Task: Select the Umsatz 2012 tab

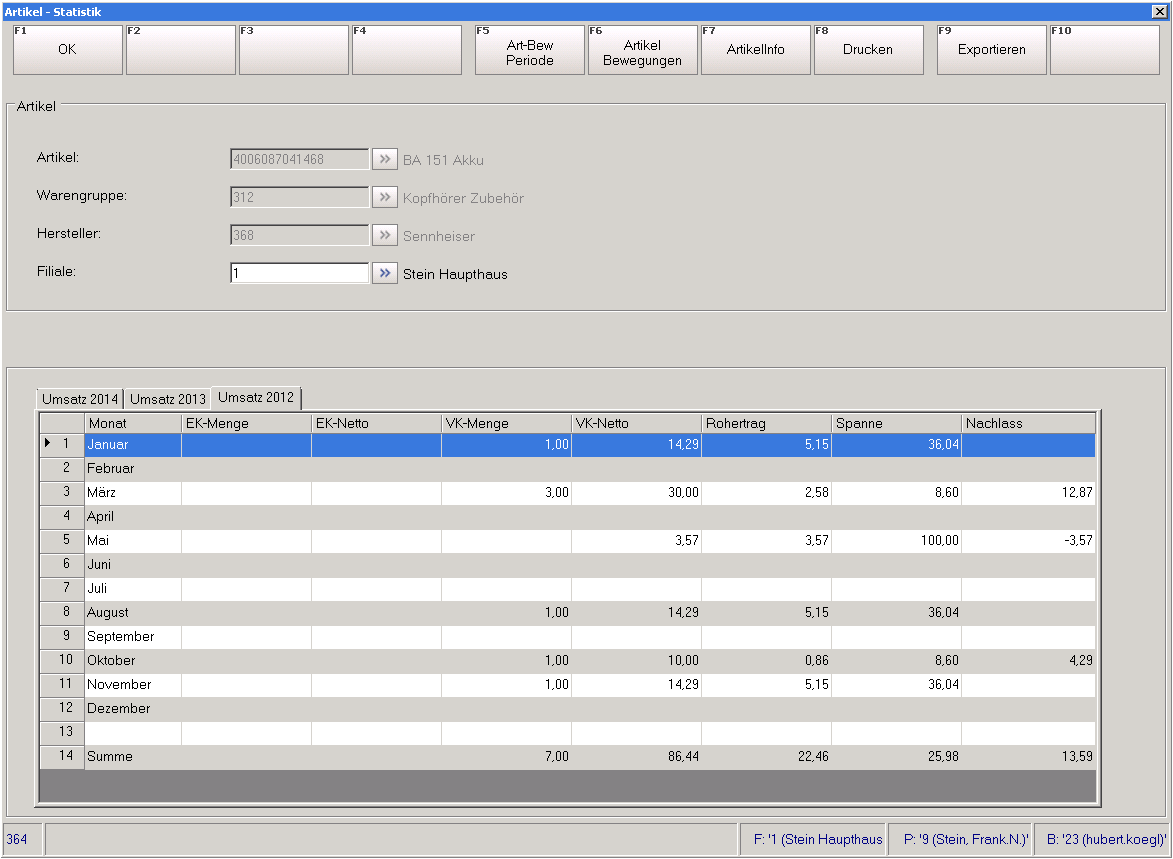Action: pyautogui.click(x=256, y=397)
